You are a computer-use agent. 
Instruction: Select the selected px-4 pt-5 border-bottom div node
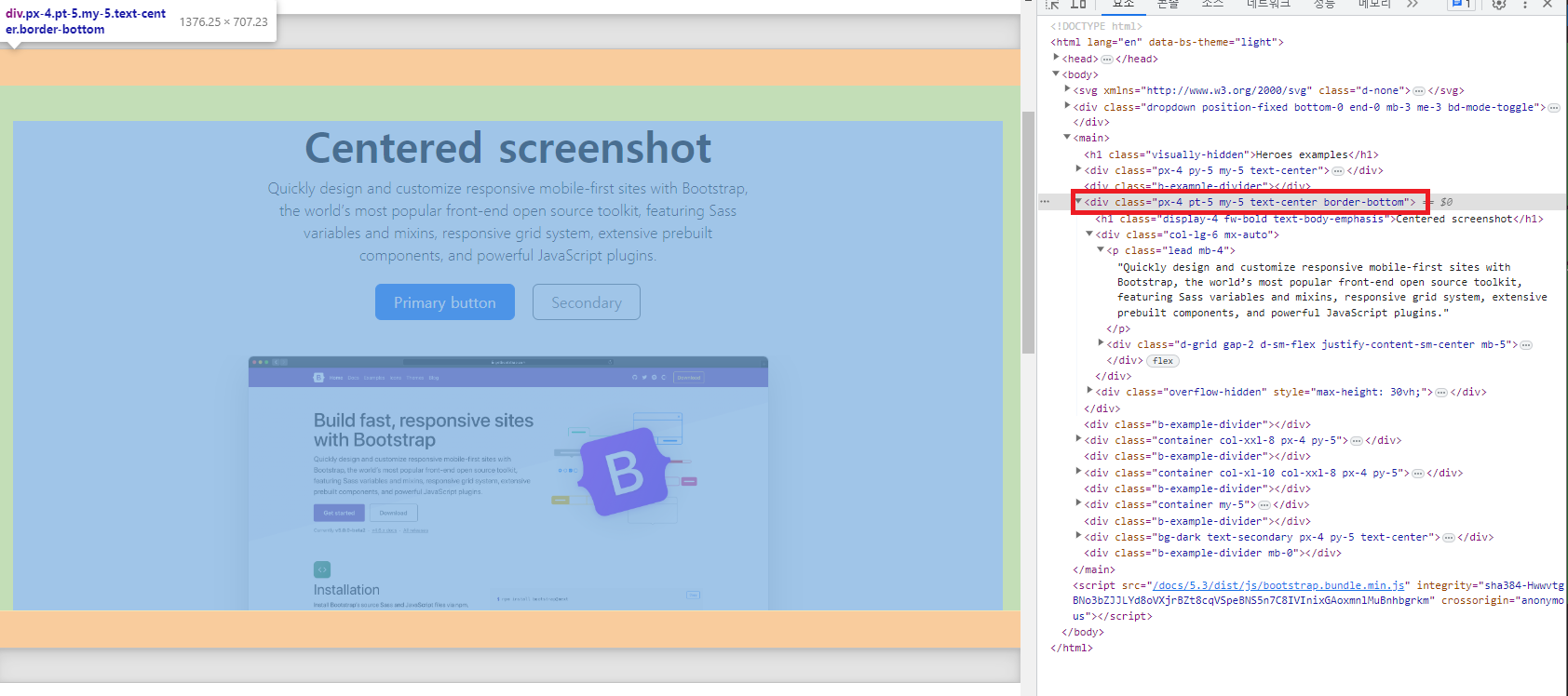coord(1250,202)
